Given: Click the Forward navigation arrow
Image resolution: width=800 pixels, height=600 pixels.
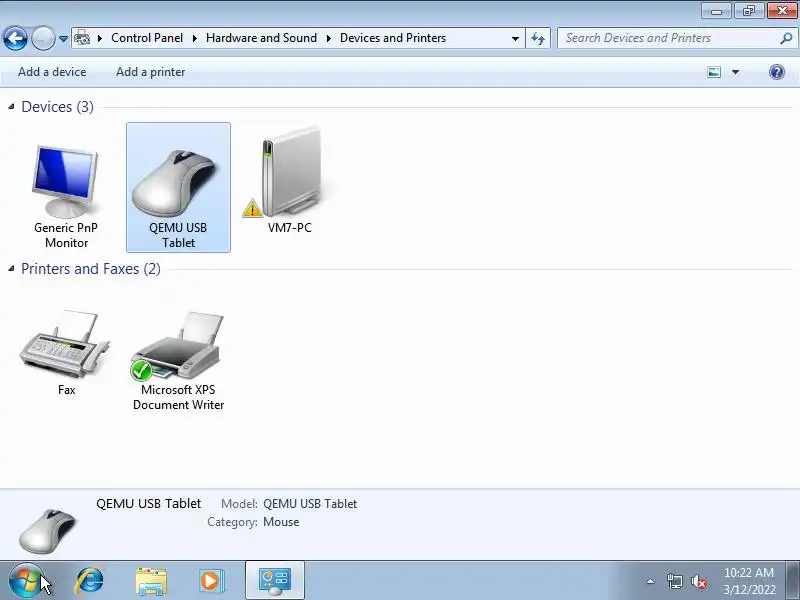Looking at the screenshot, I should (x=43, y=38).
